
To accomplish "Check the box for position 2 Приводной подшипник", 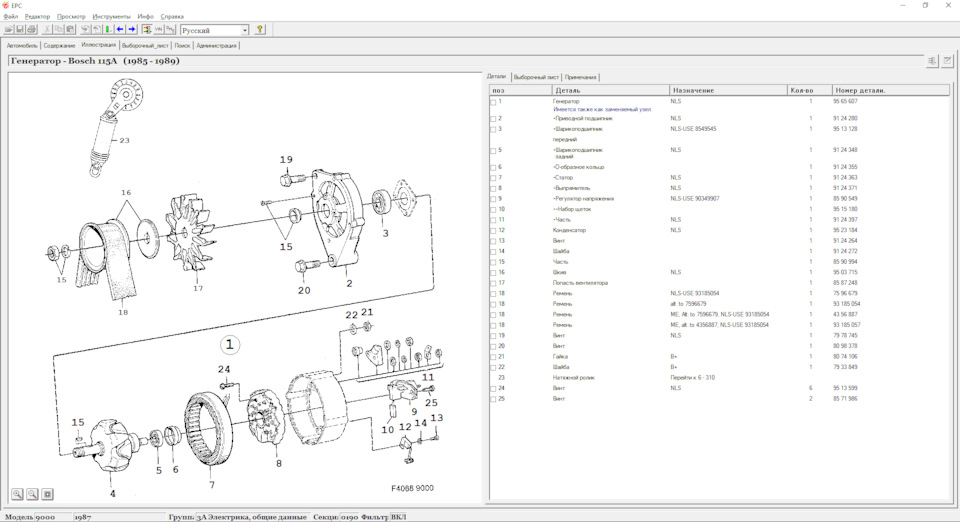I will tap(493, 119).
